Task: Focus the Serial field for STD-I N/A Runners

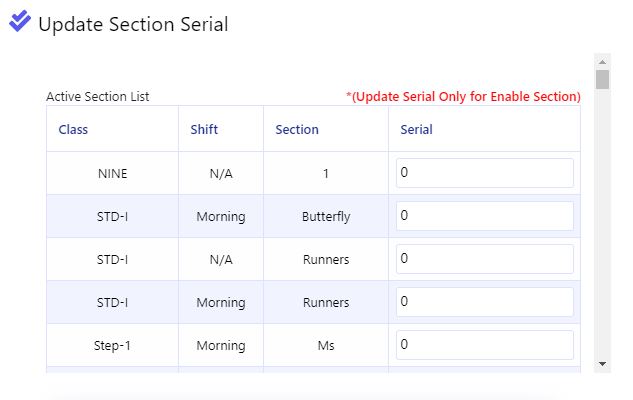Action: click(x=484, y=259)
